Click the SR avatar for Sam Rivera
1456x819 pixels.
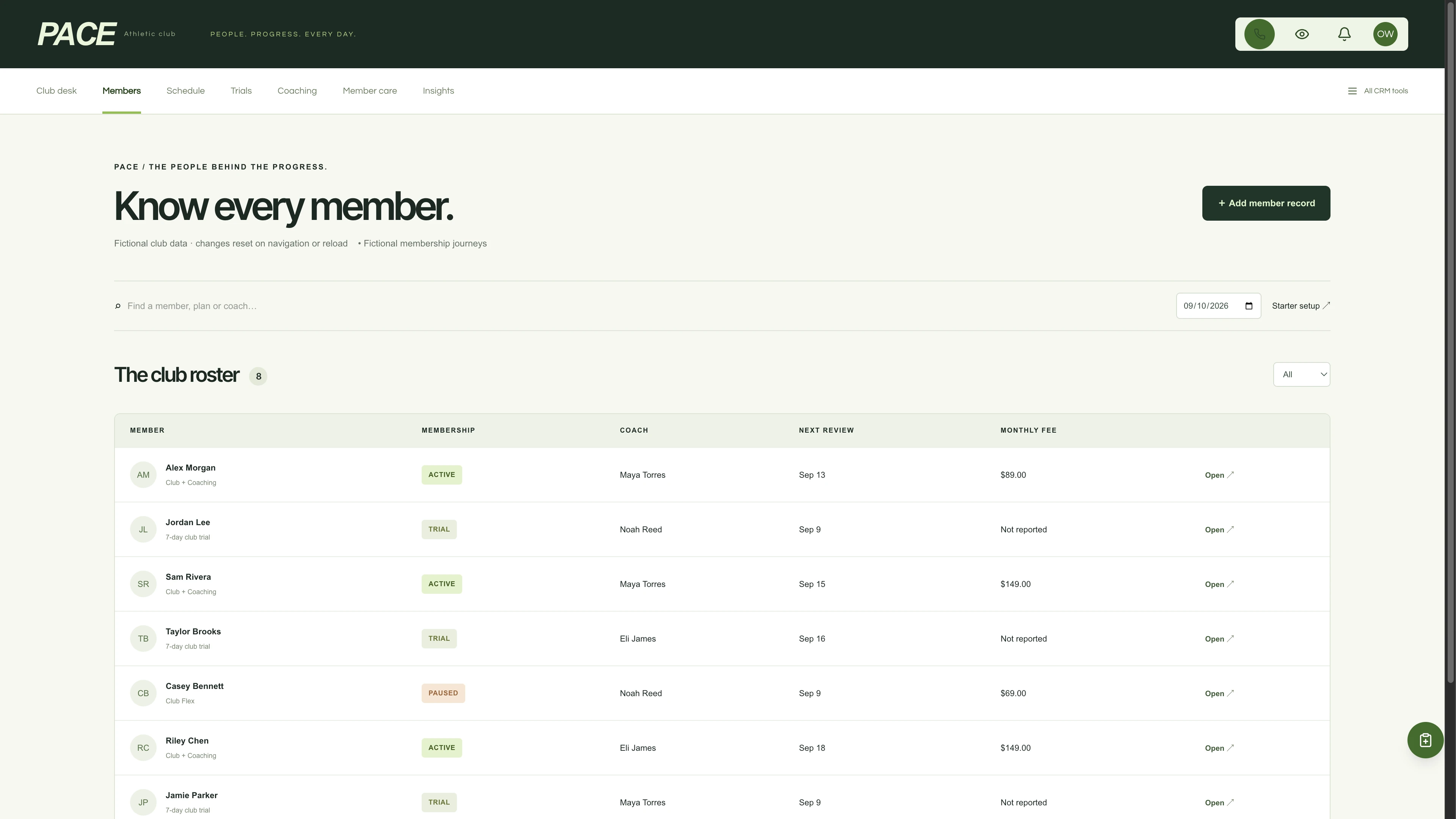click(143, 584)
